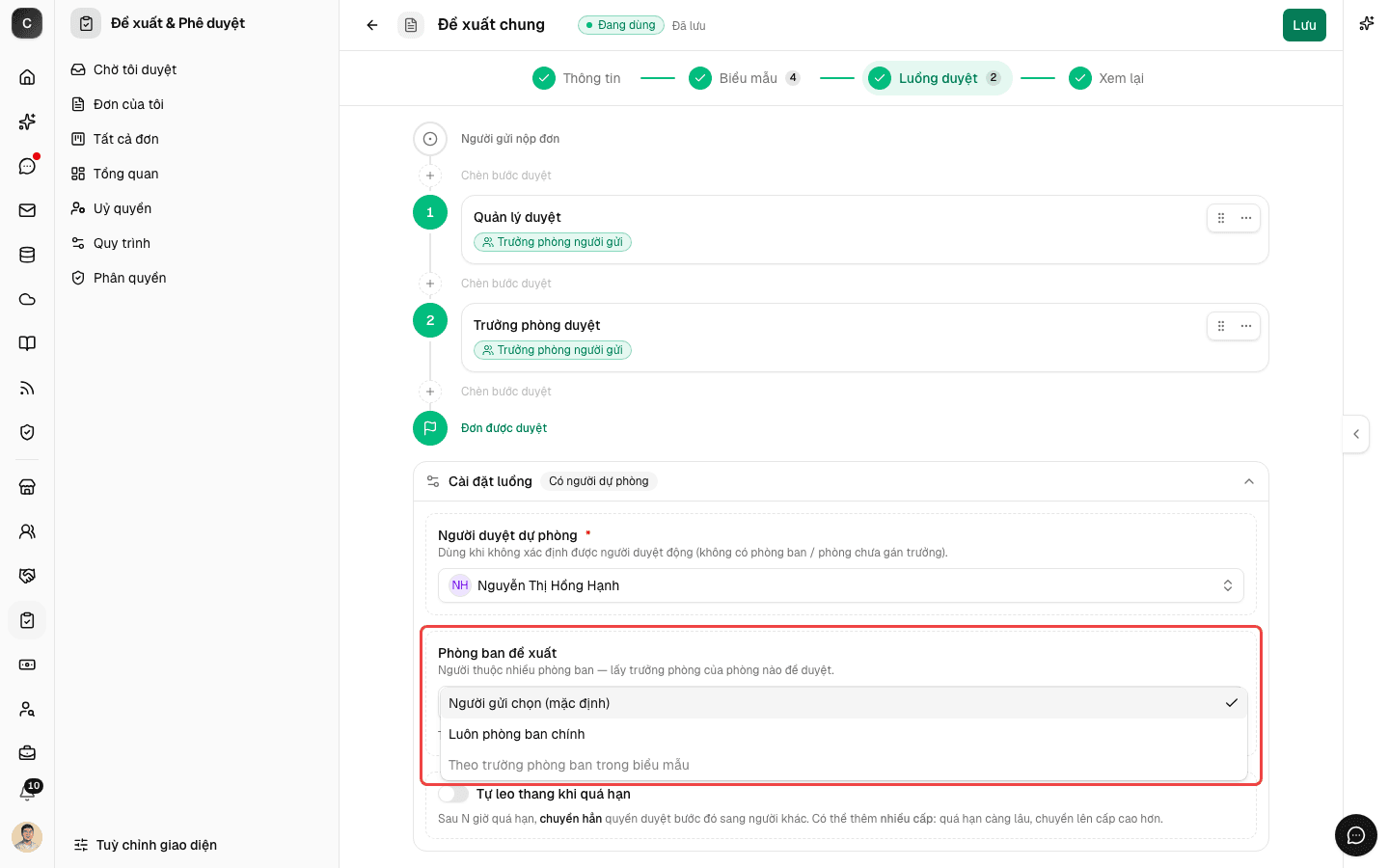Click plus icon below Trưởng phòng duyệt step
Viewport: 1389px width, 868px height.
pos(430,392)
